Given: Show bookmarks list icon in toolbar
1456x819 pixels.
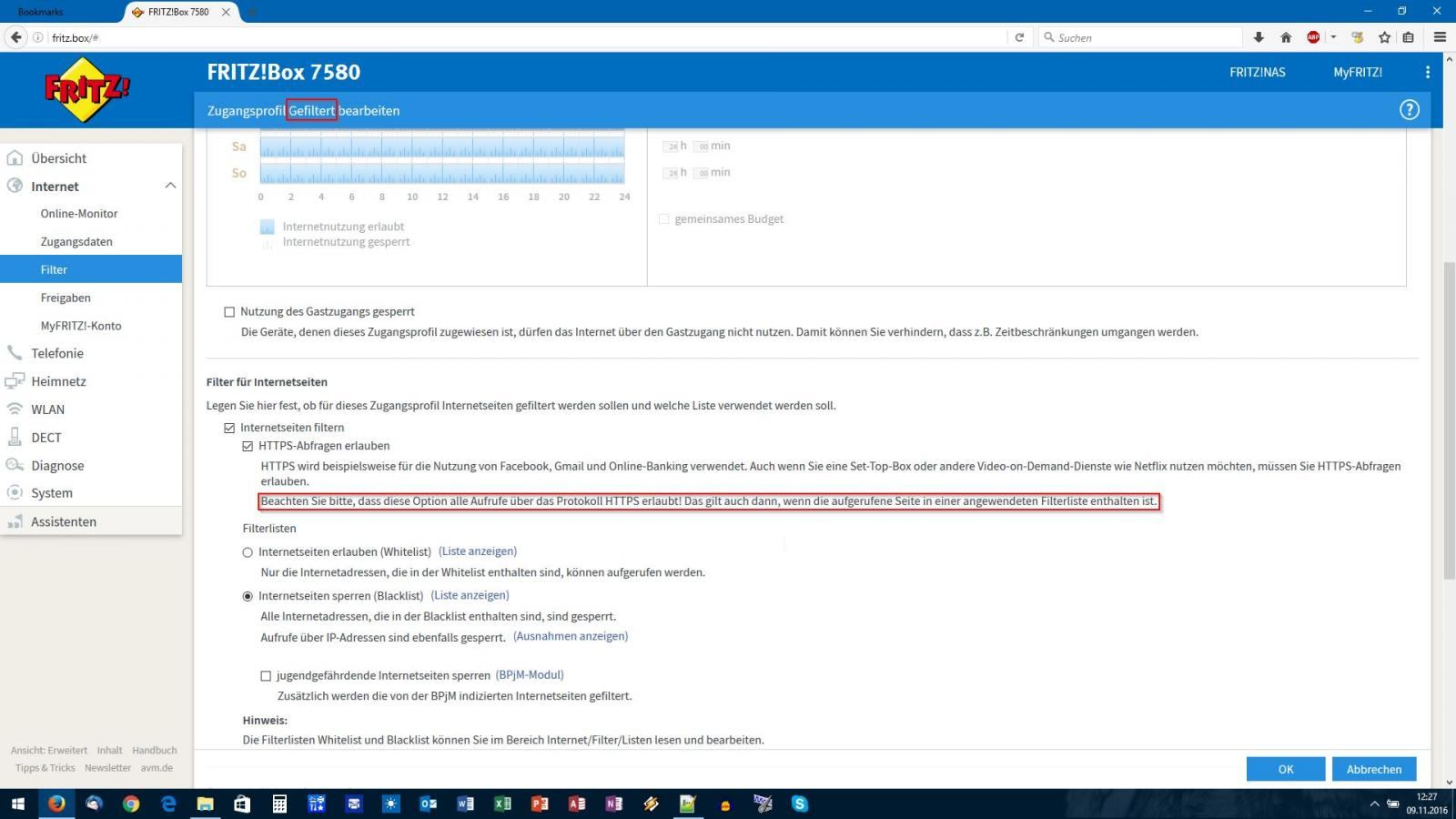Looking at the screenshot, I should coord(1408,37).
